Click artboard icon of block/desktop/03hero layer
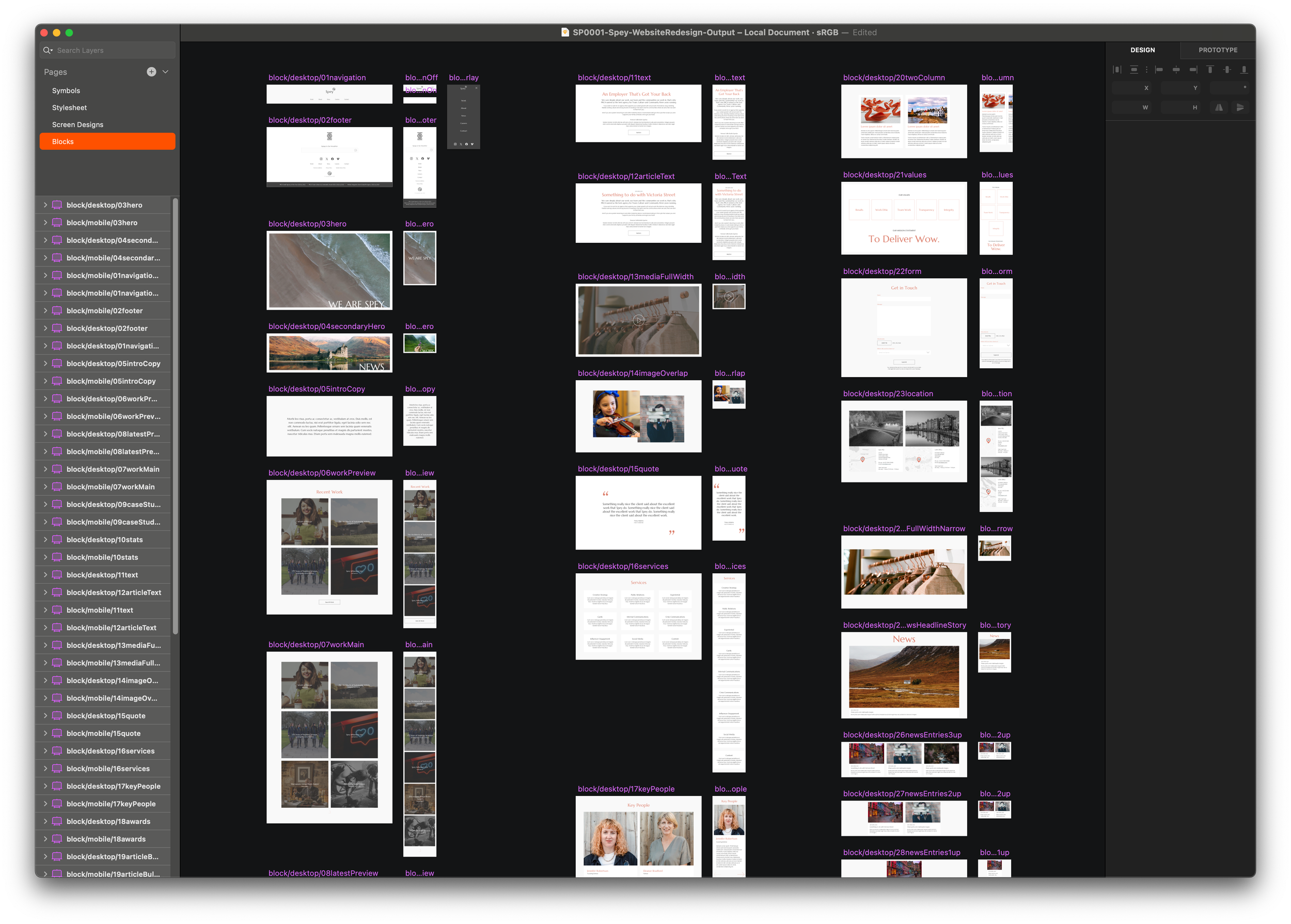The width and height of the screenshot is (1291, 924). coord(57,205)
